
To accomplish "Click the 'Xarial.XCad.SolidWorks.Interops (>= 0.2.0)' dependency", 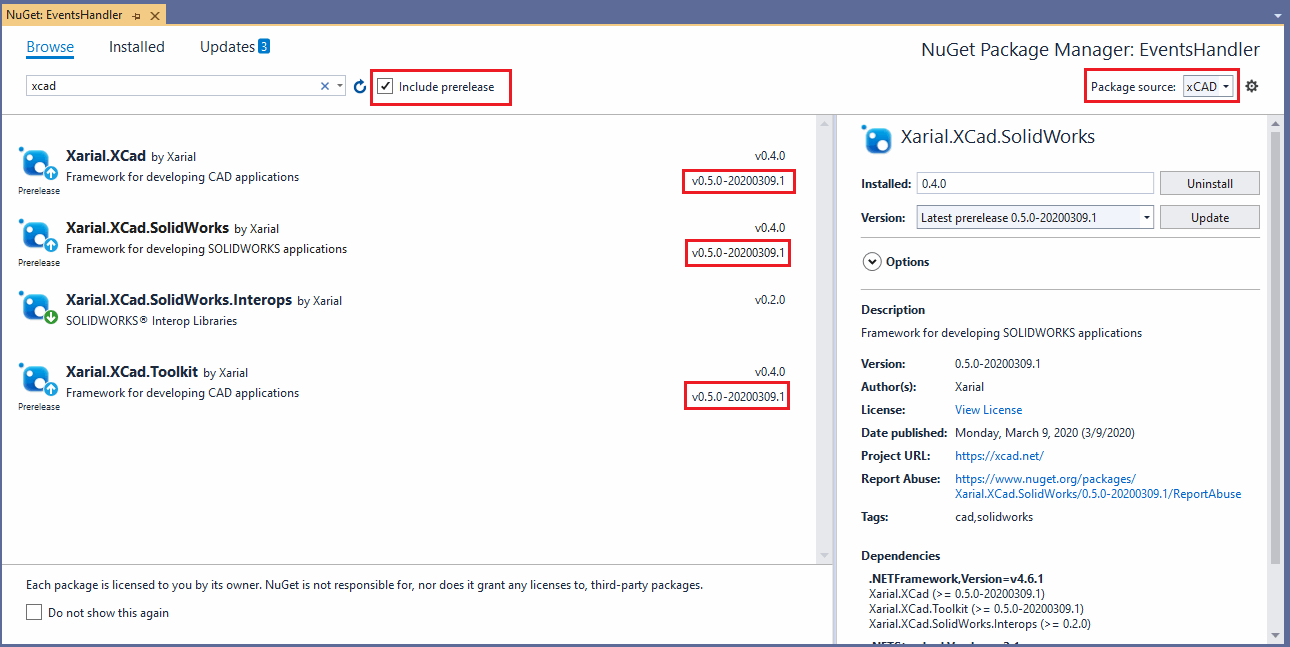I will click(x=980, y=623).
